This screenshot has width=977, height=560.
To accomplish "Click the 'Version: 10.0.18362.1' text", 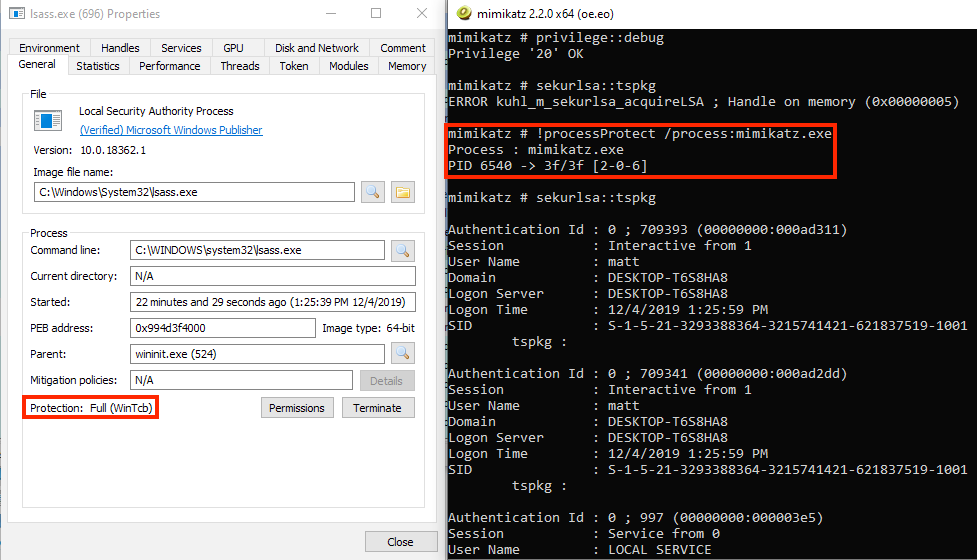I will [x=89, y=150].
